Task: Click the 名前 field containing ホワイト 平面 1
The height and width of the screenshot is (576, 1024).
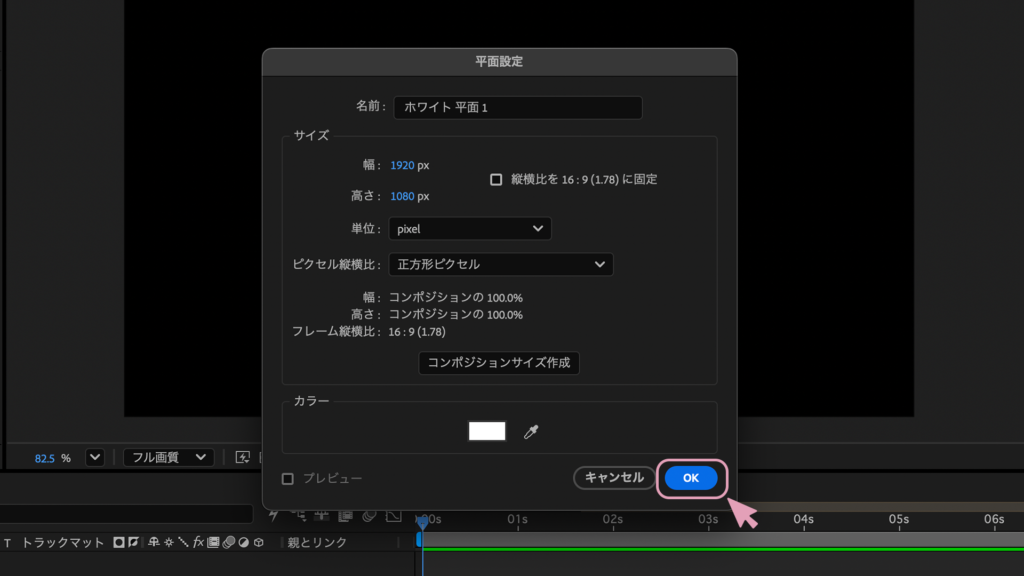Action: pyautogui.click(x=517, y=107)
